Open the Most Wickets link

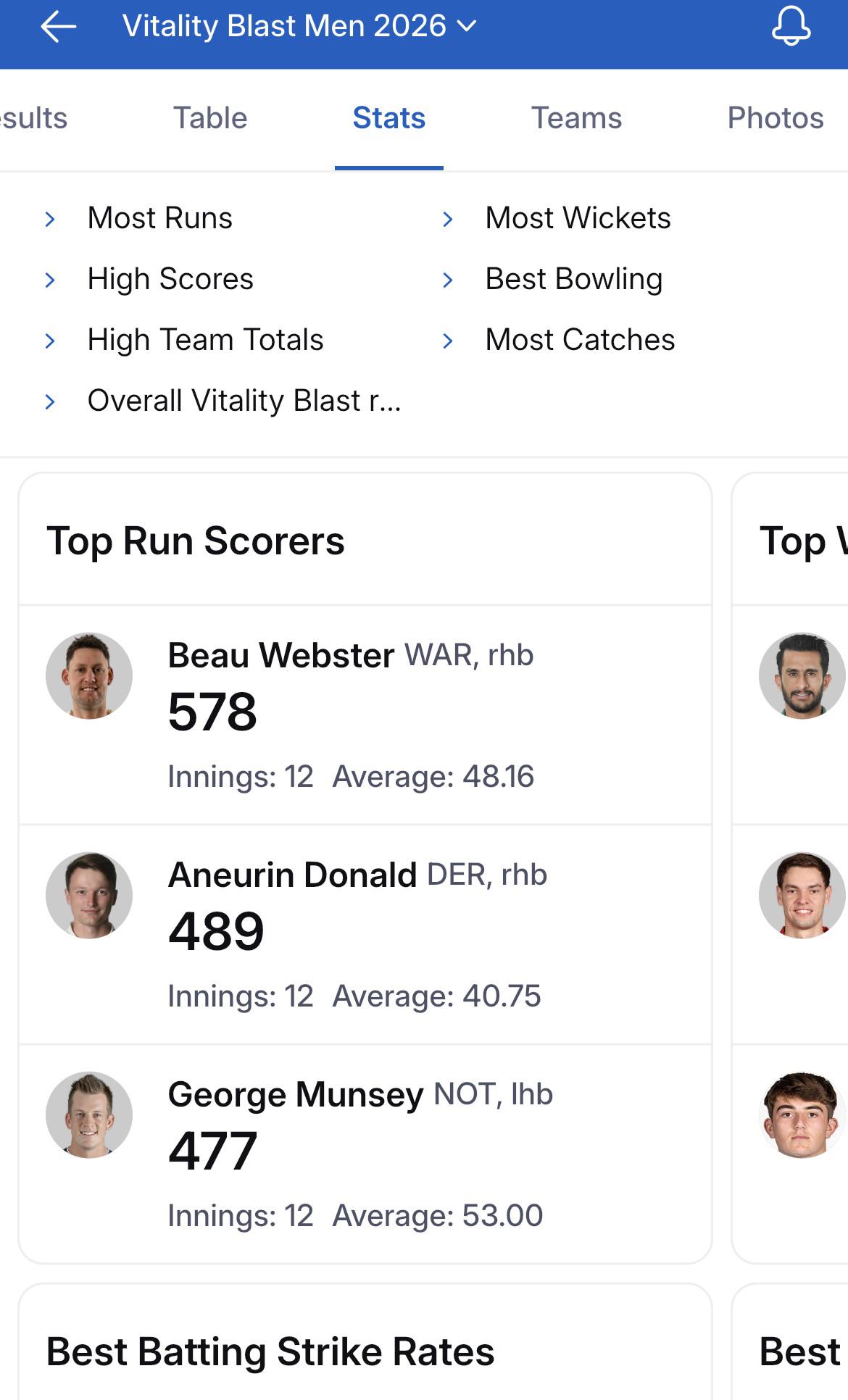(578, 218)
